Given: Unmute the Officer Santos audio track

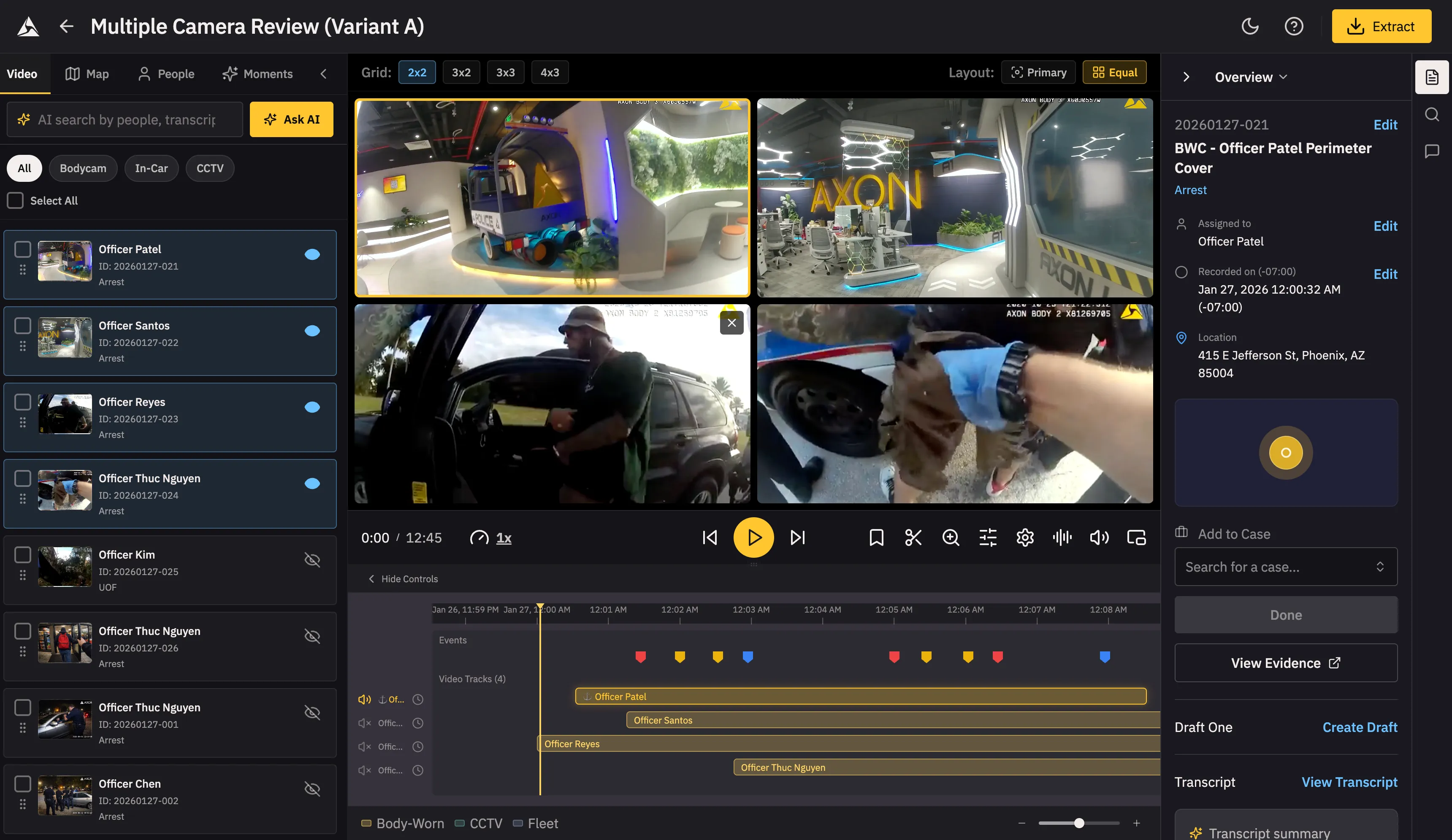Looking at the screenshot, I should (364, 723).
